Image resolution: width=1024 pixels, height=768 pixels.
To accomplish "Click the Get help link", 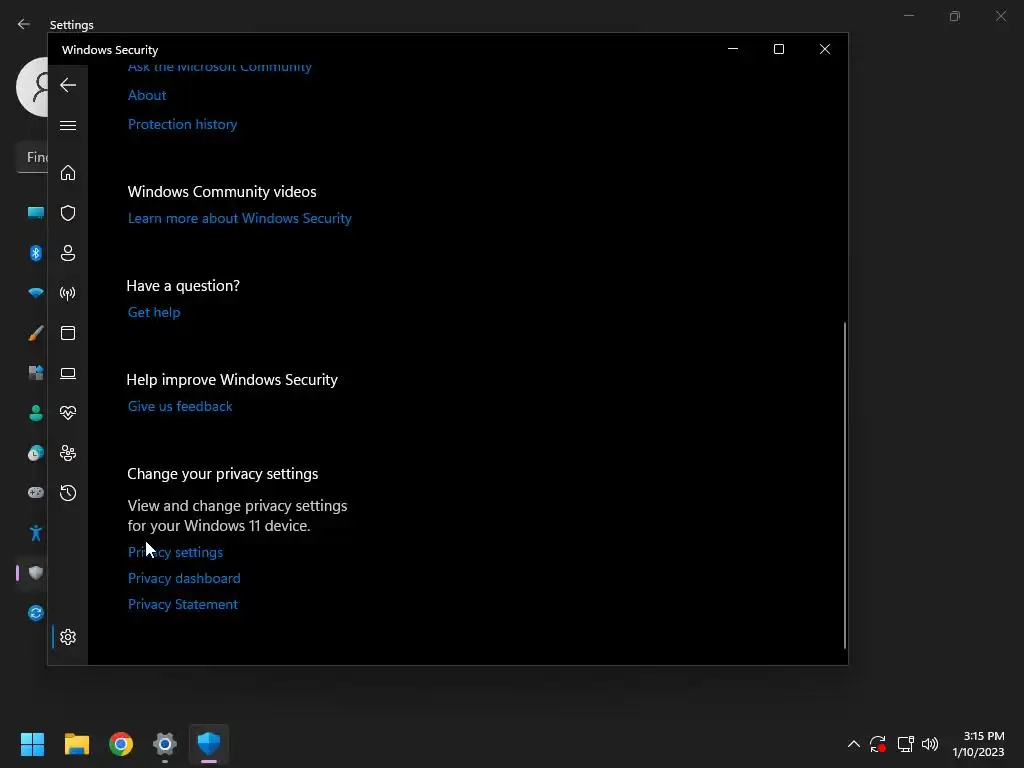I will [x=154, y=312].
